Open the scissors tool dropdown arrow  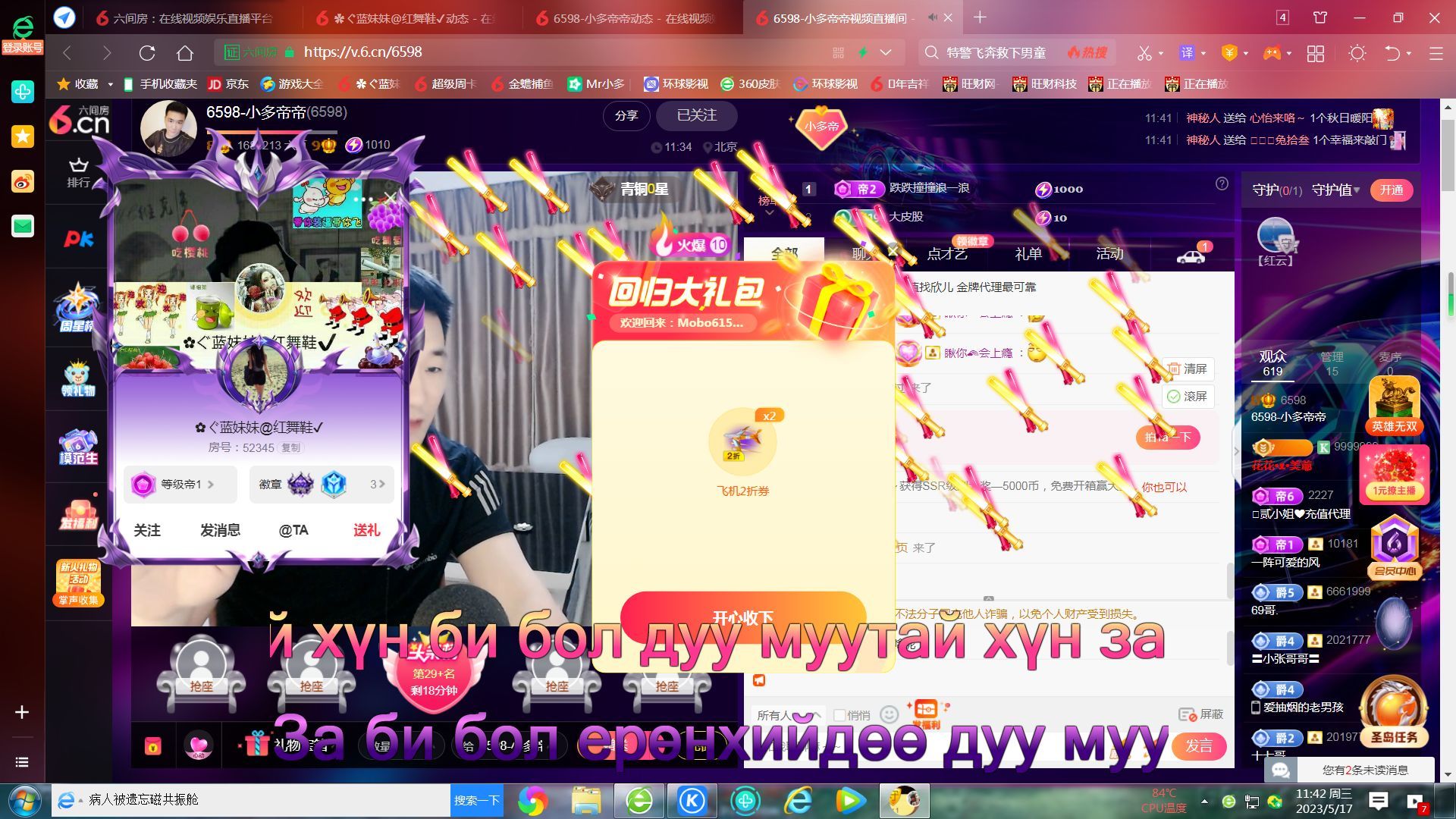[1161, 53]
